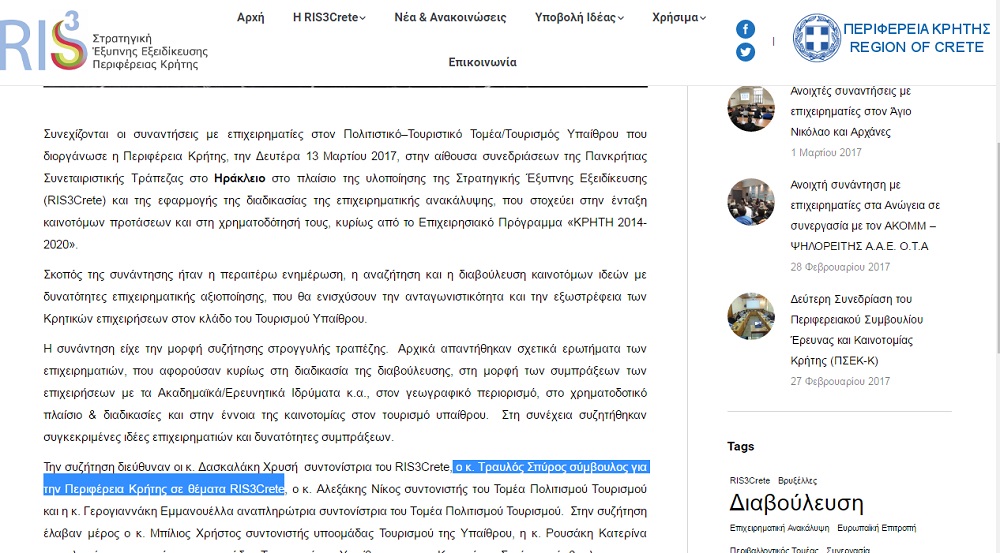Viewport: 1000px width, 553px height.
Task: Click the RIS3 site logo
Action: (100, 40)
